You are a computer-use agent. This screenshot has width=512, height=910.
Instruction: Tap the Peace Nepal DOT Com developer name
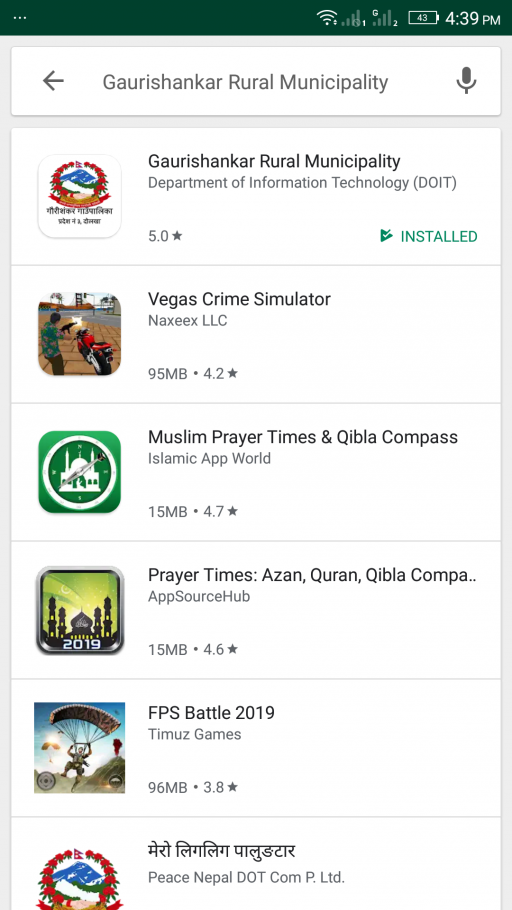click(x=246, y=877)
